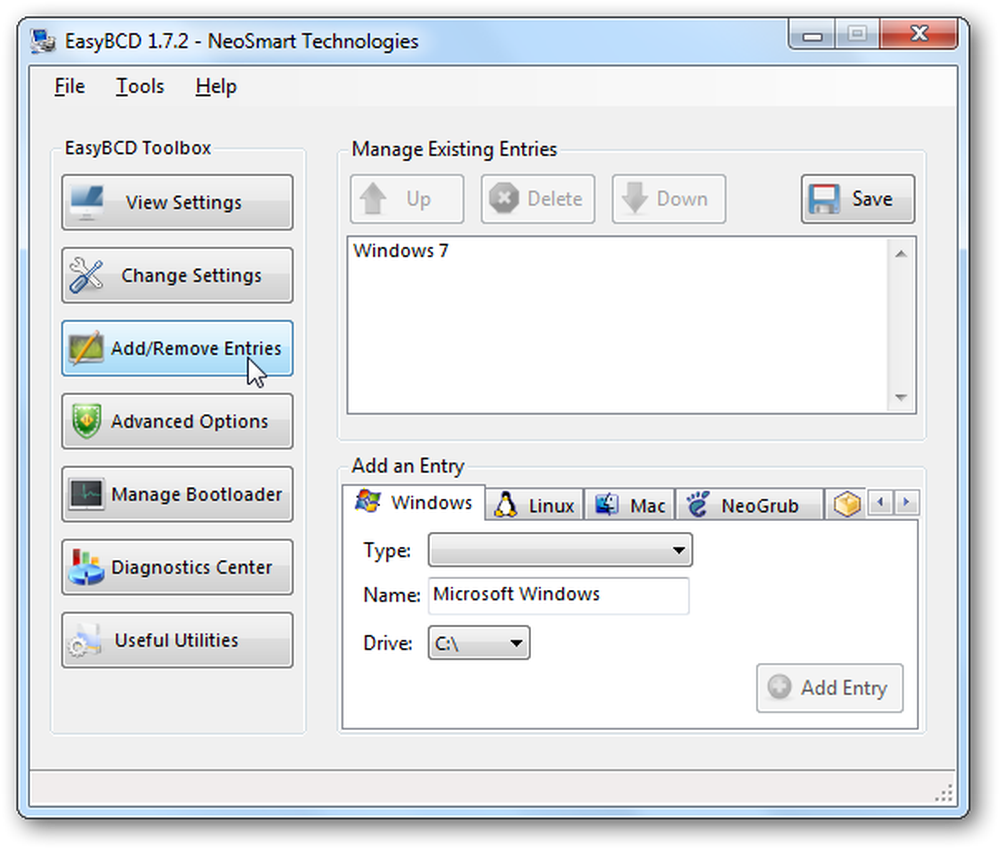1000x849 pixels.
Task: Click the floppy disk Save icon
Action: [824, 199]
